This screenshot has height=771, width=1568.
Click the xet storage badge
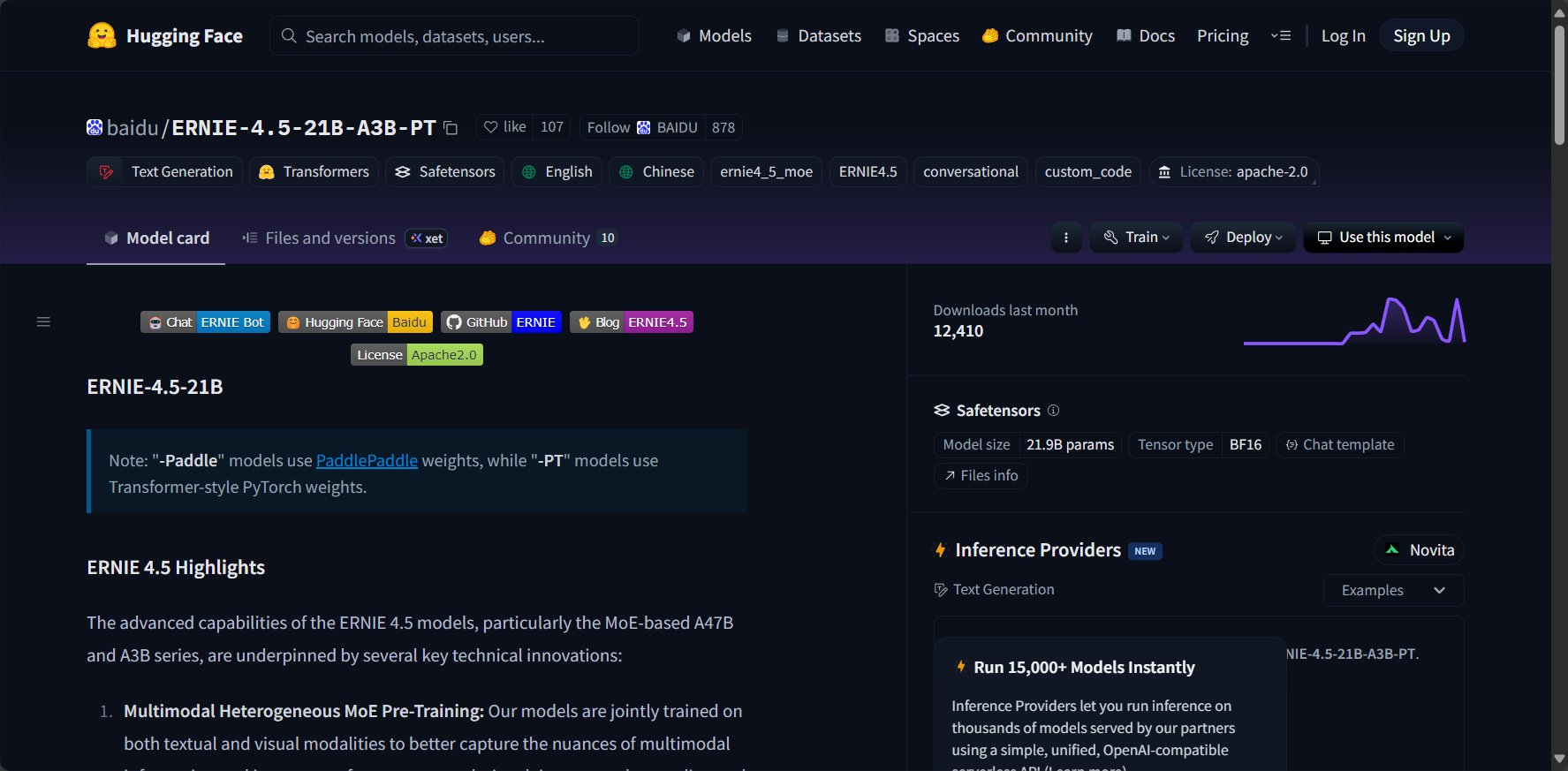427,238
